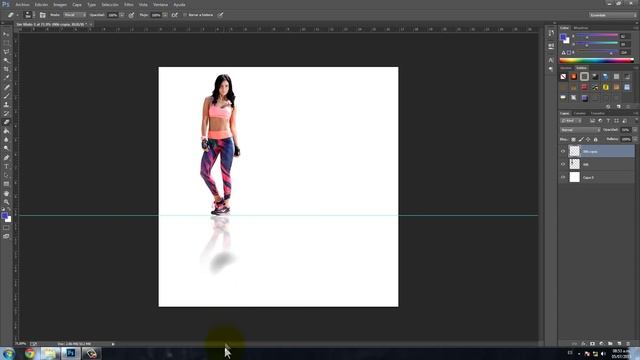Click the foreground color swatch in toolbox
The image size is (640, 360).
pyautogui.click(x=4, y=216)
